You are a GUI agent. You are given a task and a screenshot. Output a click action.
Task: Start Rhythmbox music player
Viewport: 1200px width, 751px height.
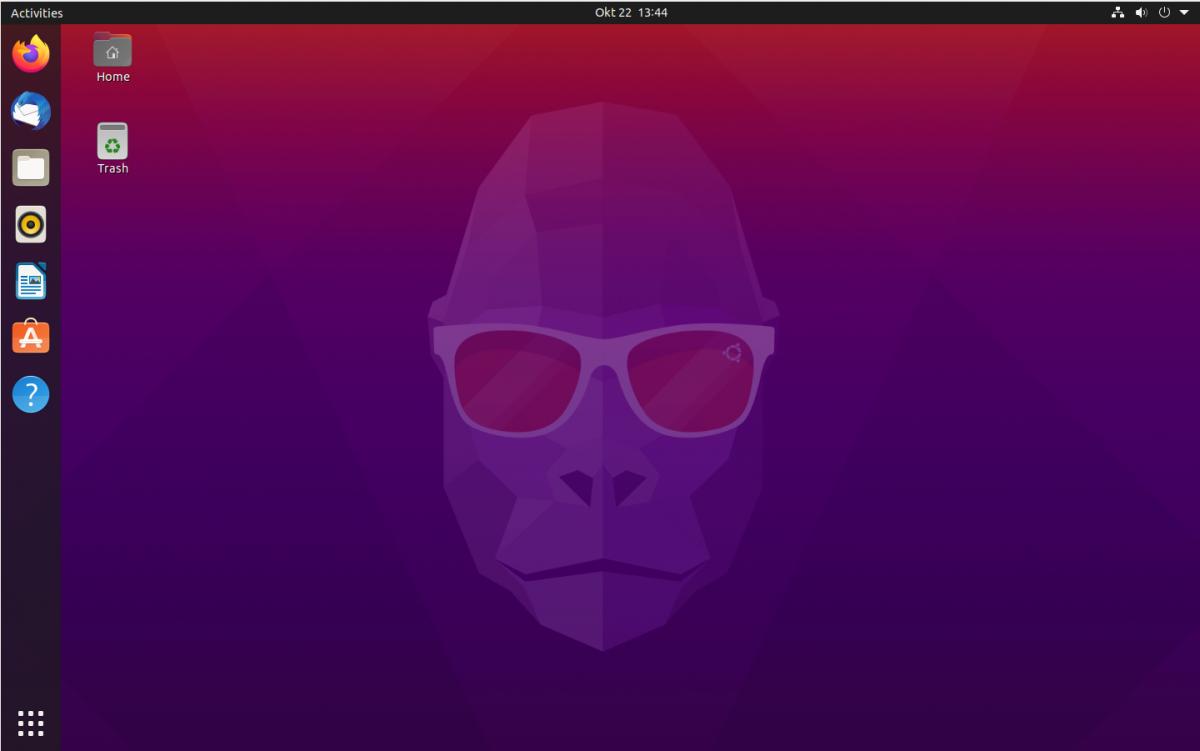tap(31, 225)
